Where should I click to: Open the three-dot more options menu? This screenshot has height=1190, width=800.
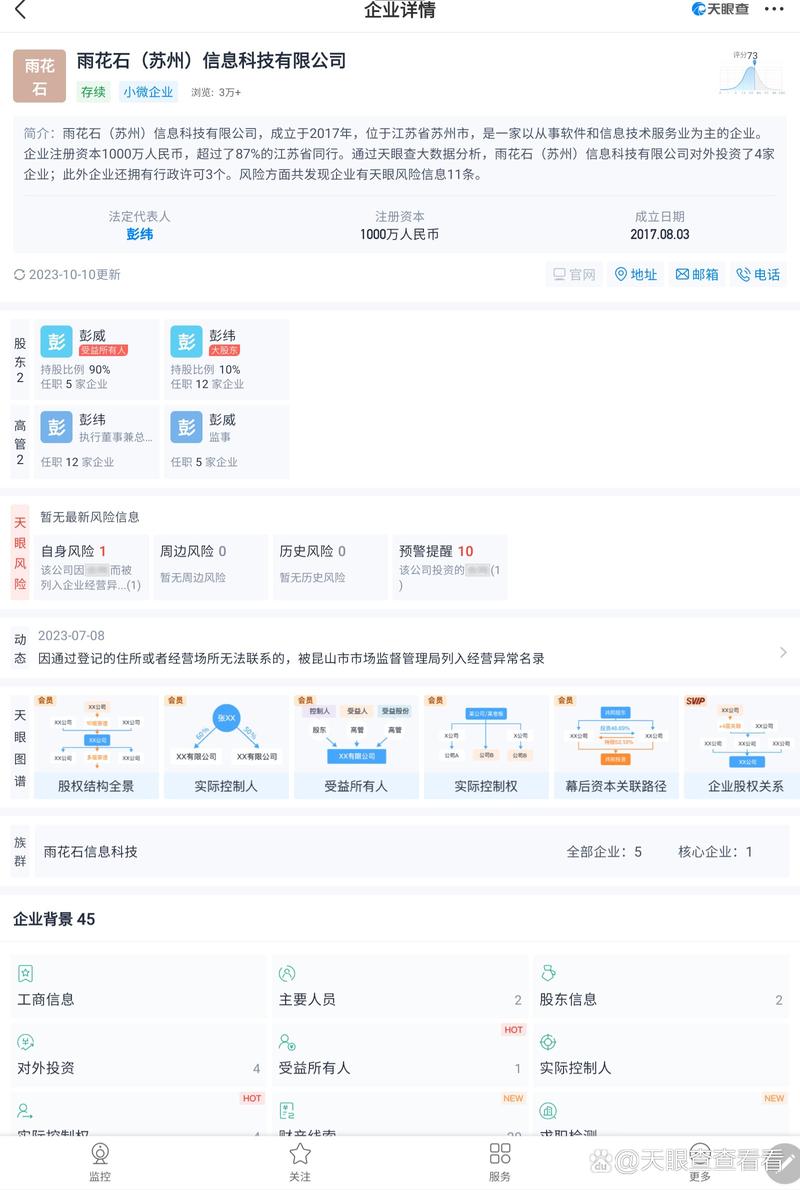coord(774,9)
